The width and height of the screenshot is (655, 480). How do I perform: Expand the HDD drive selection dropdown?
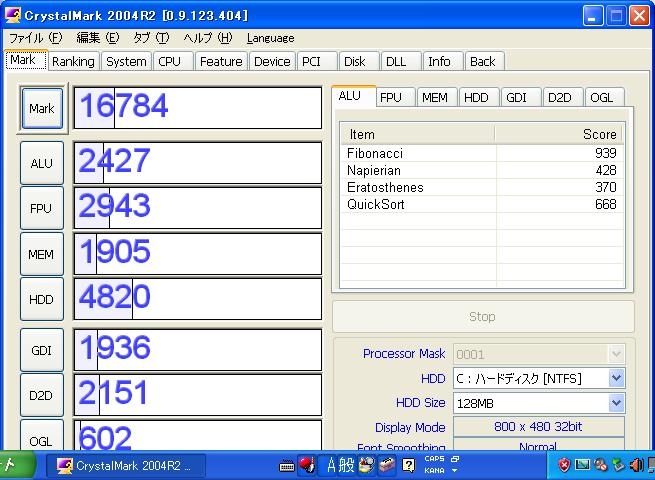(x=616, y=378)
